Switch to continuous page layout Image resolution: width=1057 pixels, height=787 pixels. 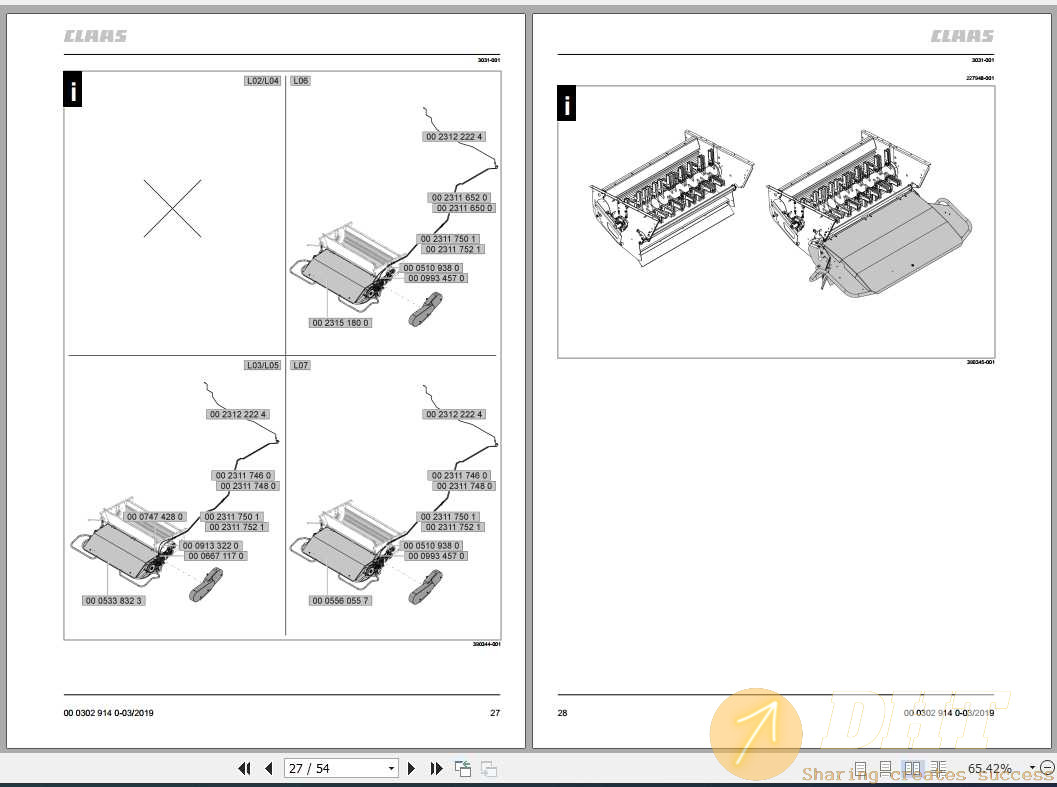[886, 768]
